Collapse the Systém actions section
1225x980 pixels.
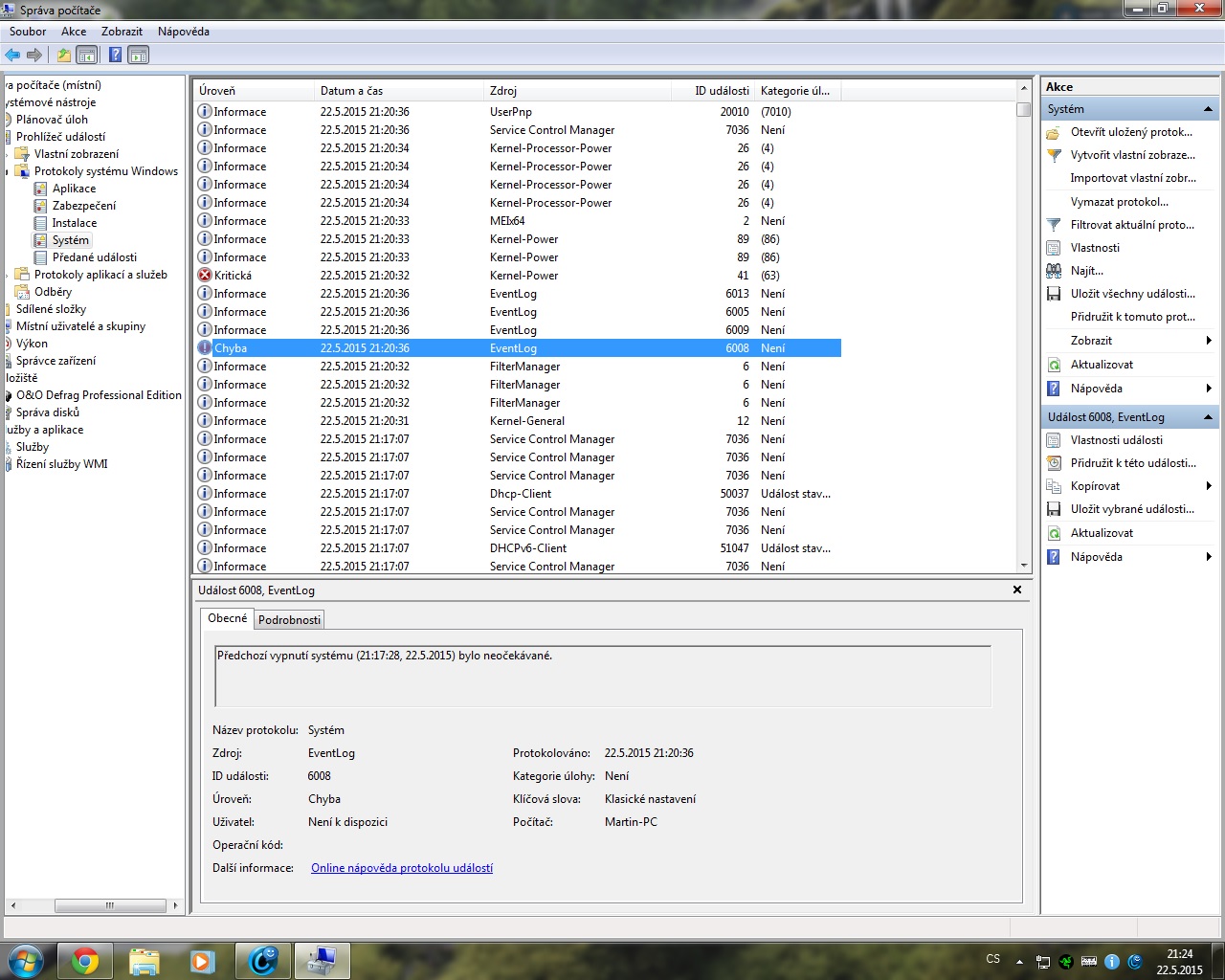pyautogui.click(x=1208, y=109)
